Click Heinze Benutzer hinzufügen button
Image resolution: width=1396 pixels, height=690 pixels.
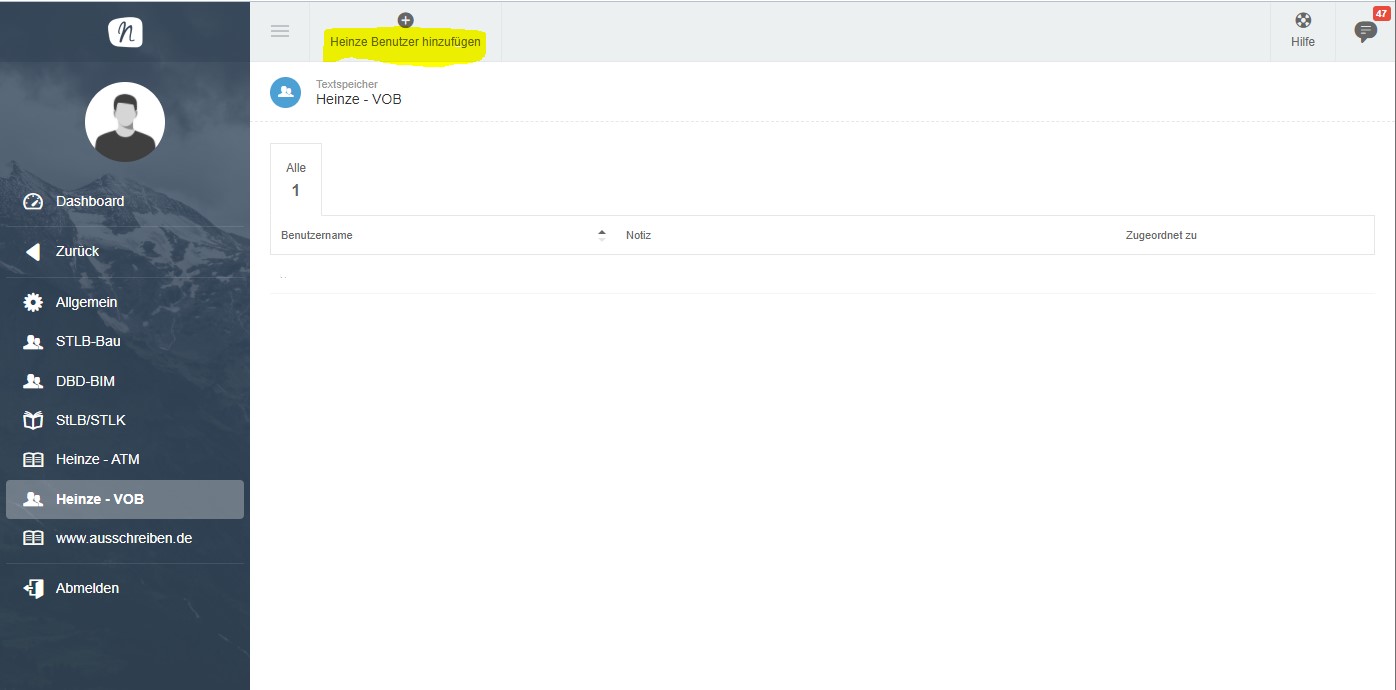point(405,32)
